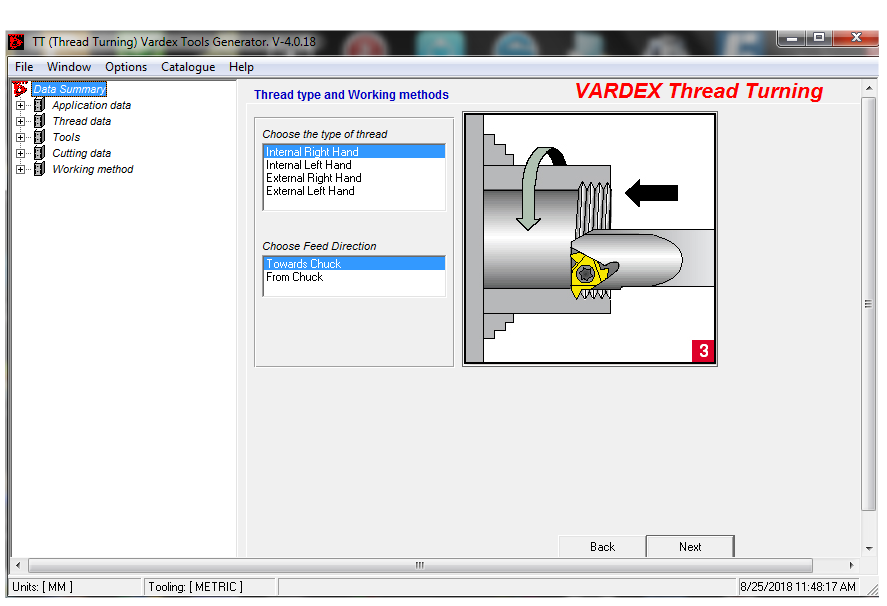
Task: Click the horizontal scrollbar at the bottom
Action: pos(418,565)
